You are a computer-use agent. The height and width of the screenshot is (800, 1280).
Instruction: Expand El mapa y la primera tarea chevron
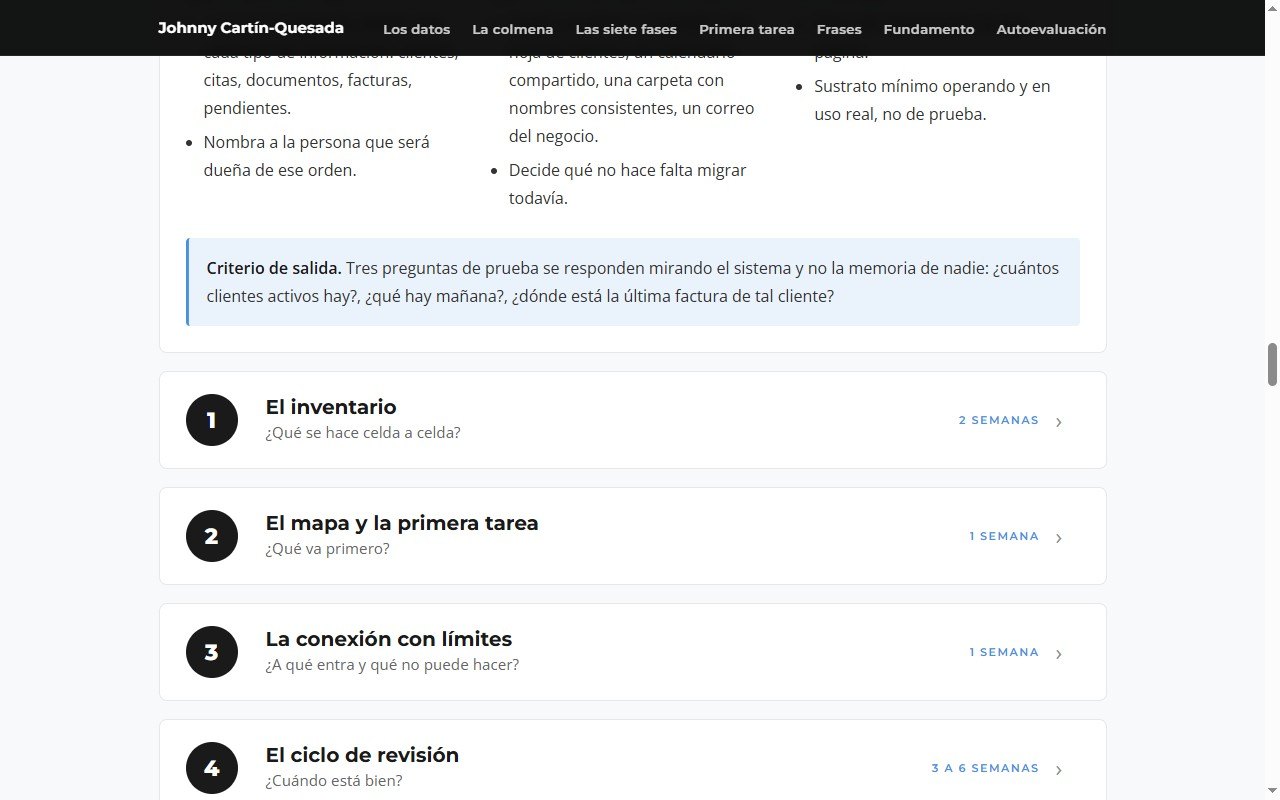pos(1059,537)
